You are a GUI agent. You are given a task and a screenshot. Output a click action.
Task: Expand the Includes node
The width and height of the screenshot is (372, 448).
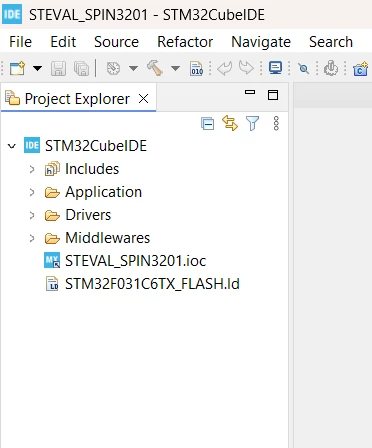pyautogui.click(x=32, y=169)
